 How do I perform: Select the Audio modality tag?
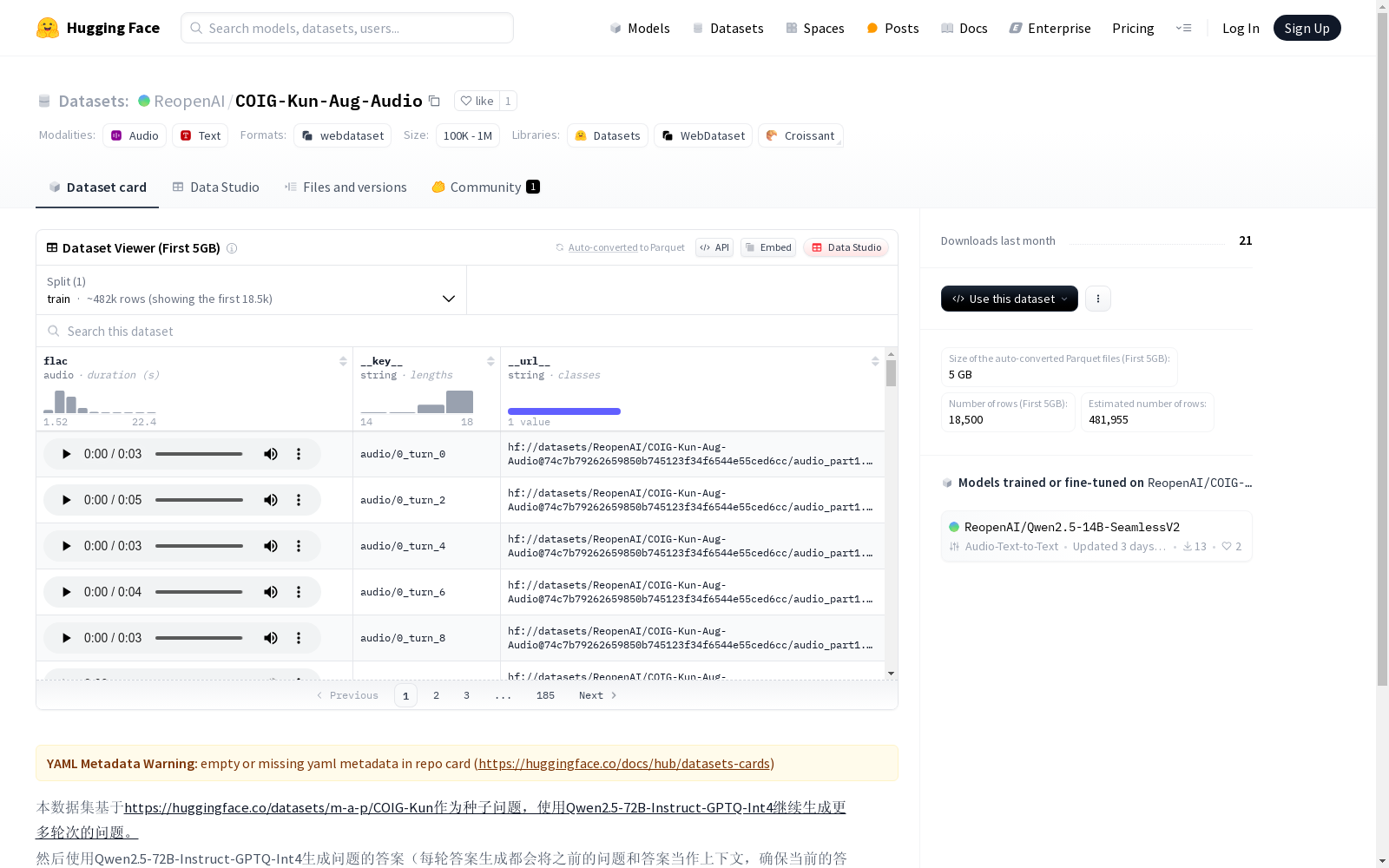pyautogui.click(x=135, y=135)
